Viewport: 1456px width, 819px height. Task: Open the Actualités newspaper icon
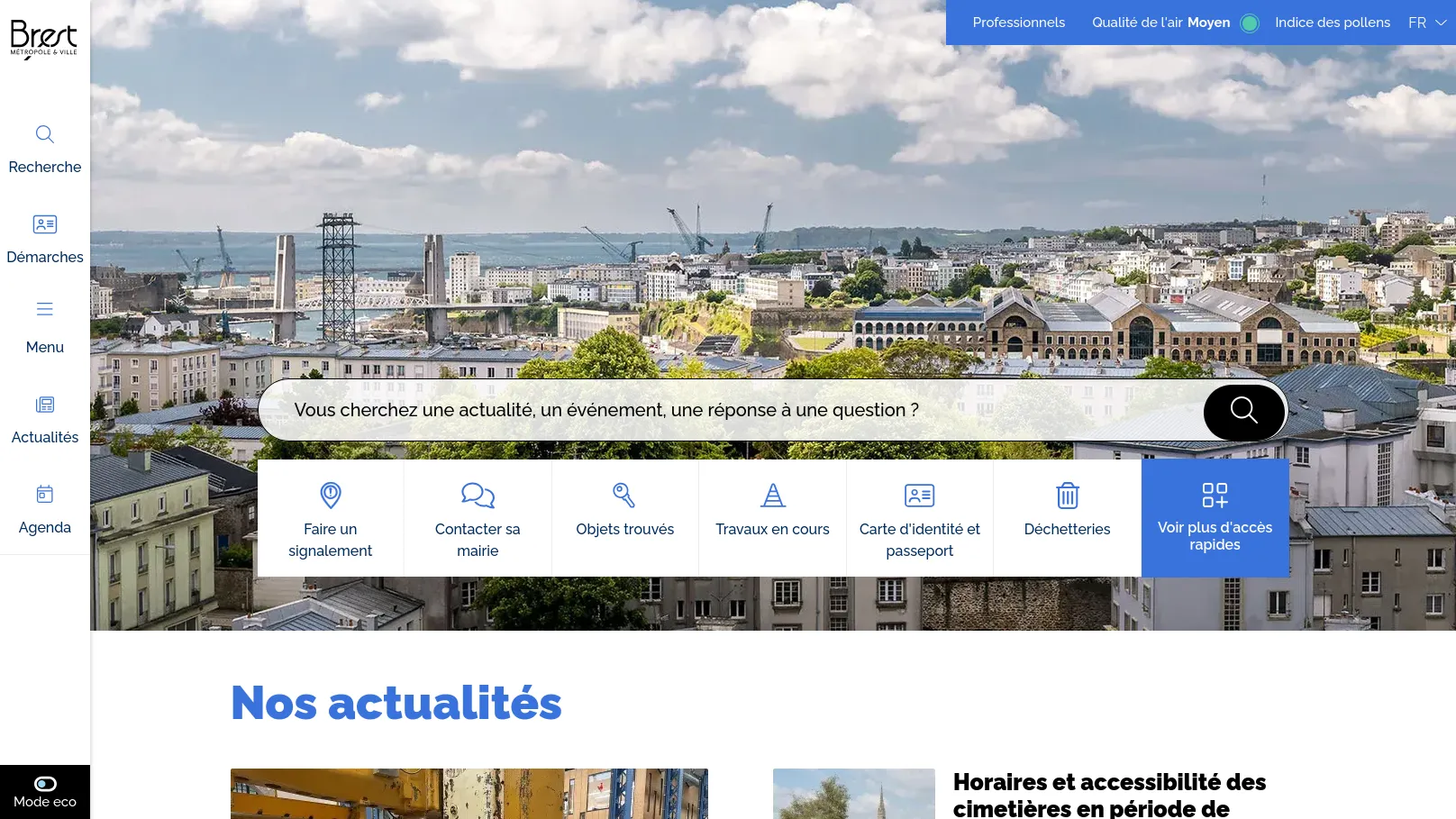point(45,405)
